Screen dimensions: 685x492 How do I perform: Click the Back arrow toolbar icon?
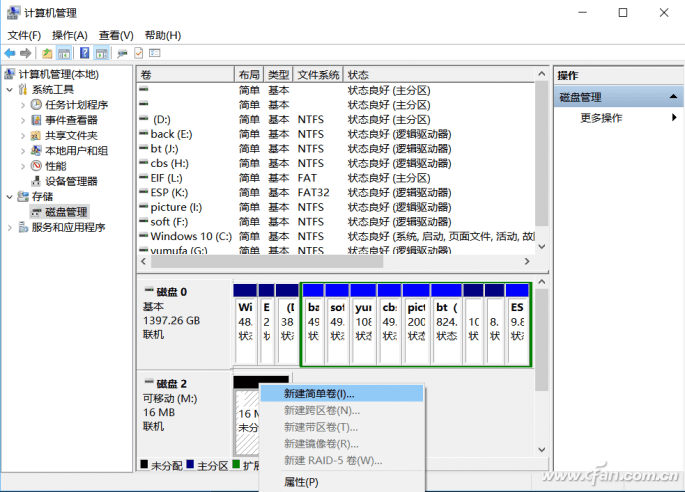pyautogui.click(x=10, y=53)
